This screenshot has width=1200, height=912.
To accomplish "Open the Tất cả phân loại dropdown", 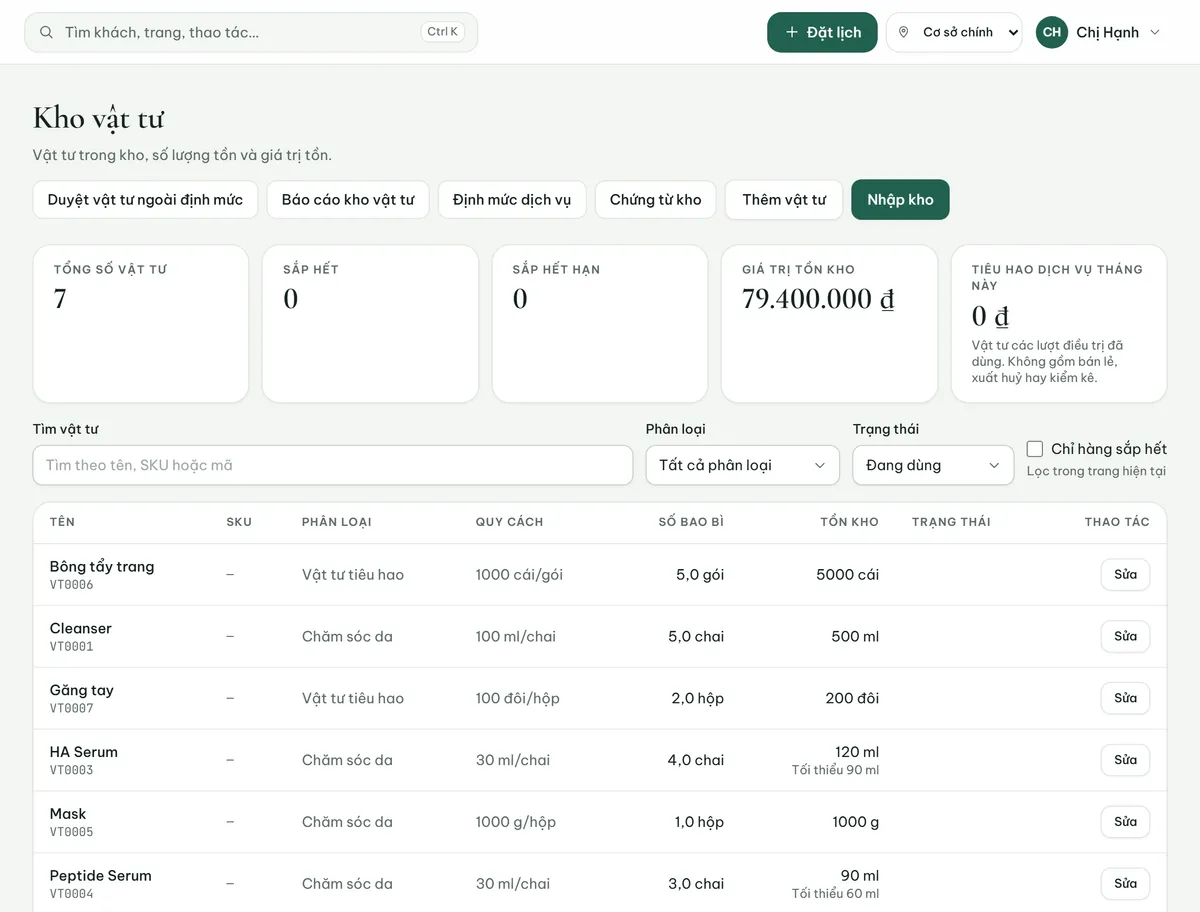I will pos(742,465).
